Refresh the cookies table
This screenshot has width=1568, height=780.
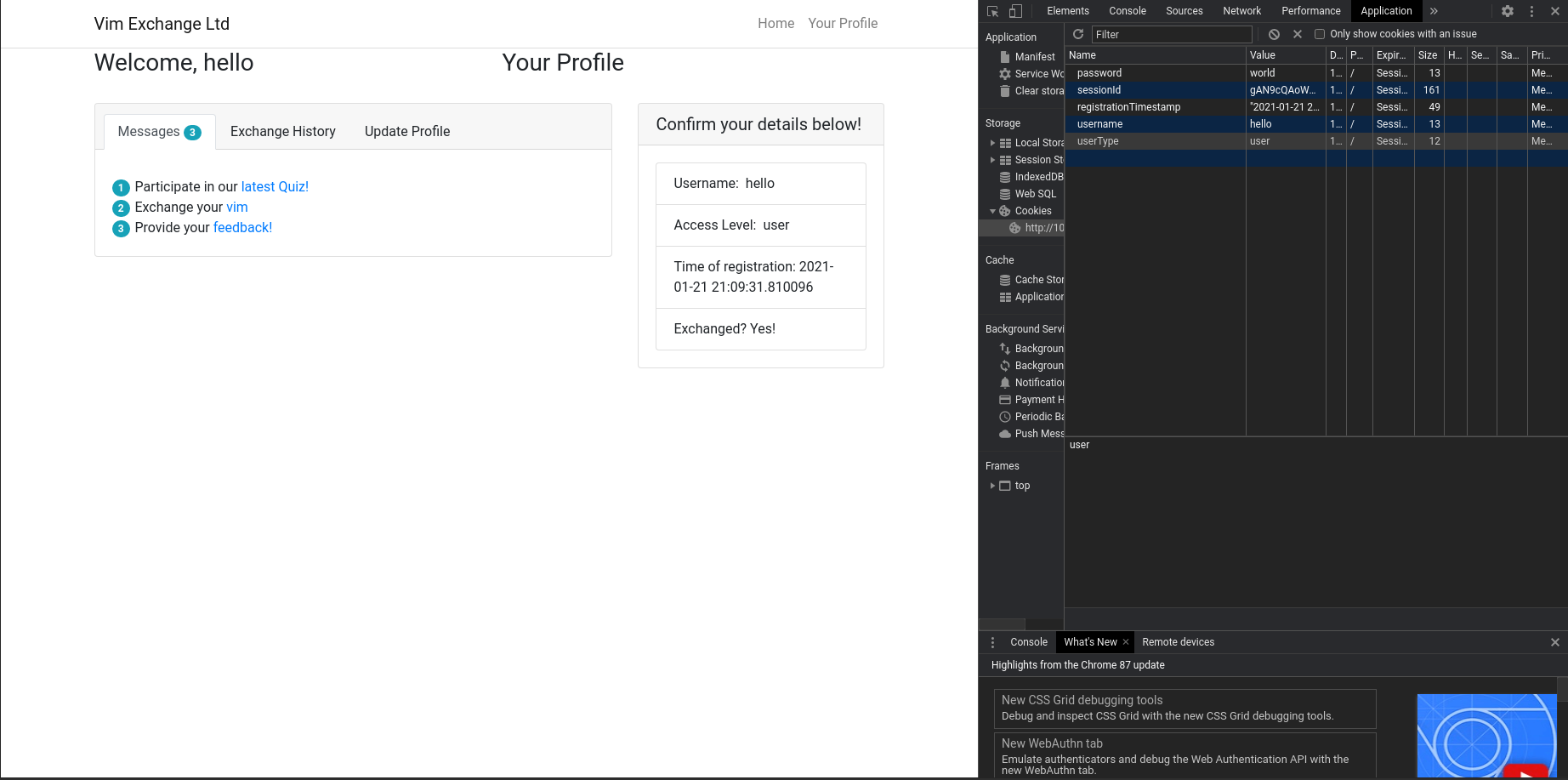point(1078,34)
